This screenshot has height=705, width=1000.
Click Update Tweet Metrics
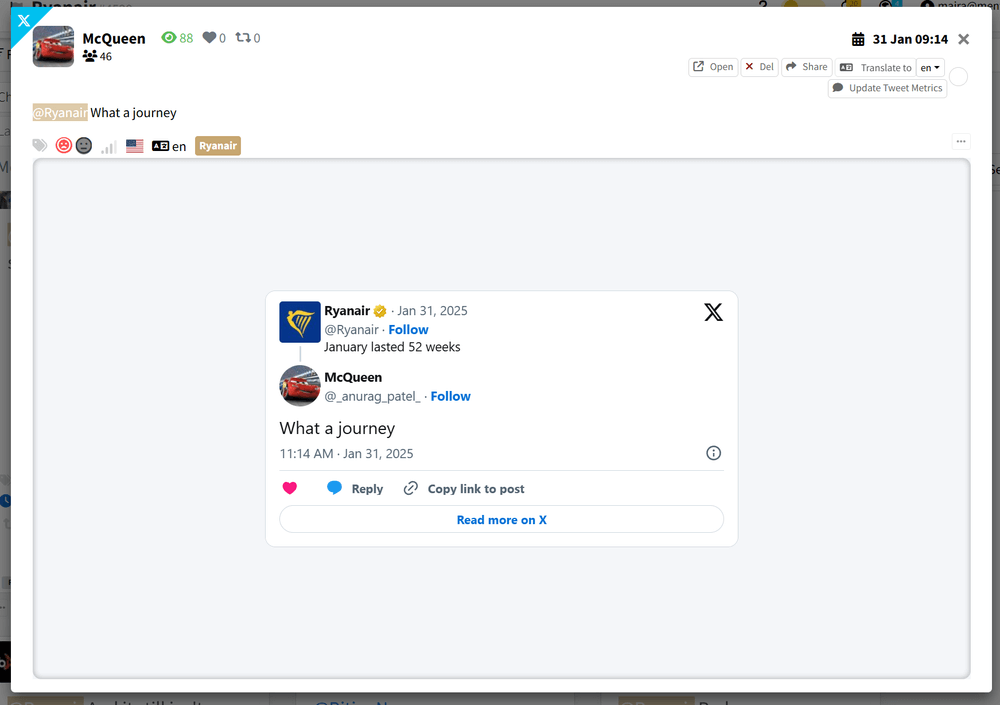(x=887, y=88)
